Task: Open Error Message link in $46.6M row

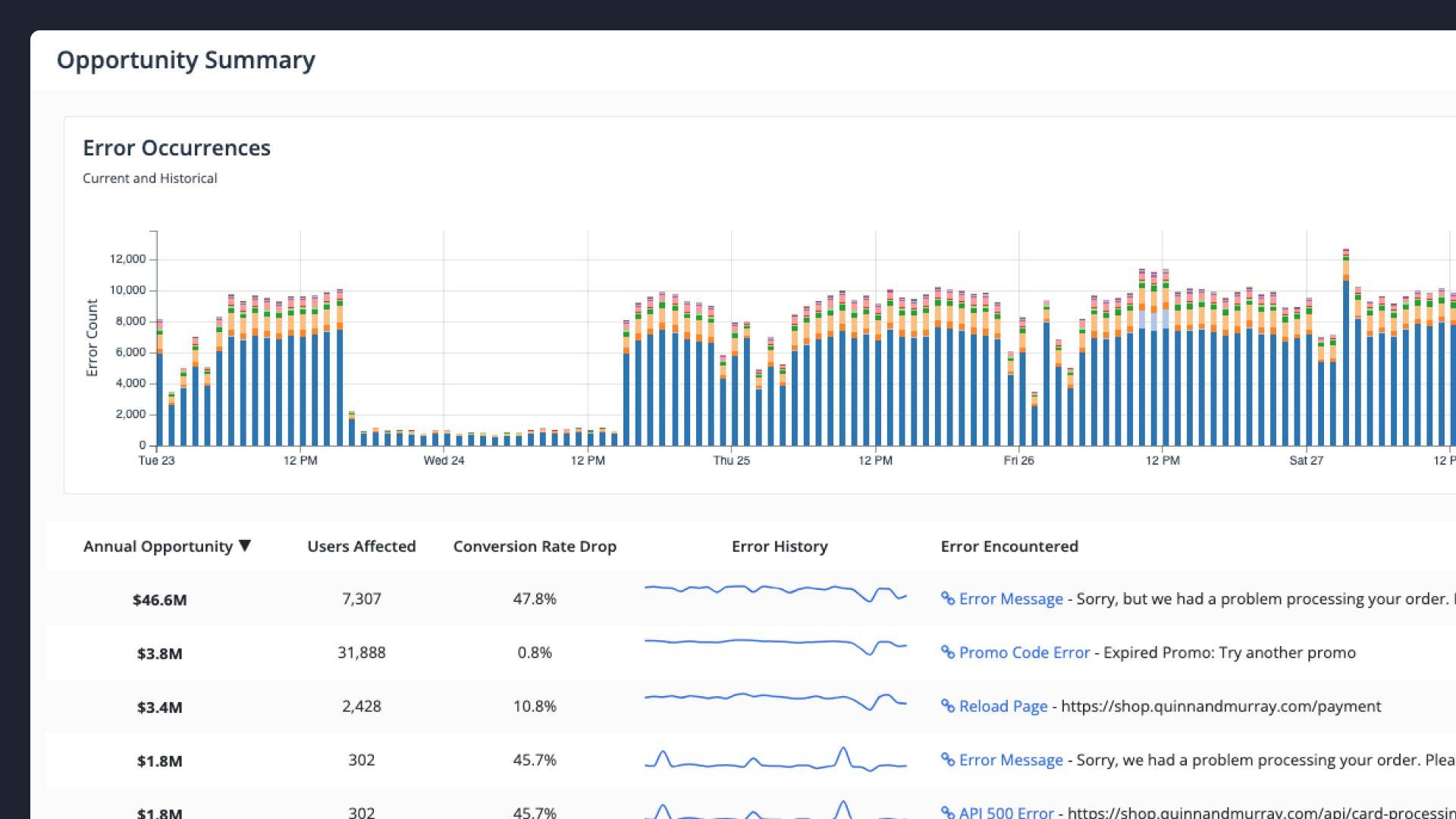Action: 1011,599
